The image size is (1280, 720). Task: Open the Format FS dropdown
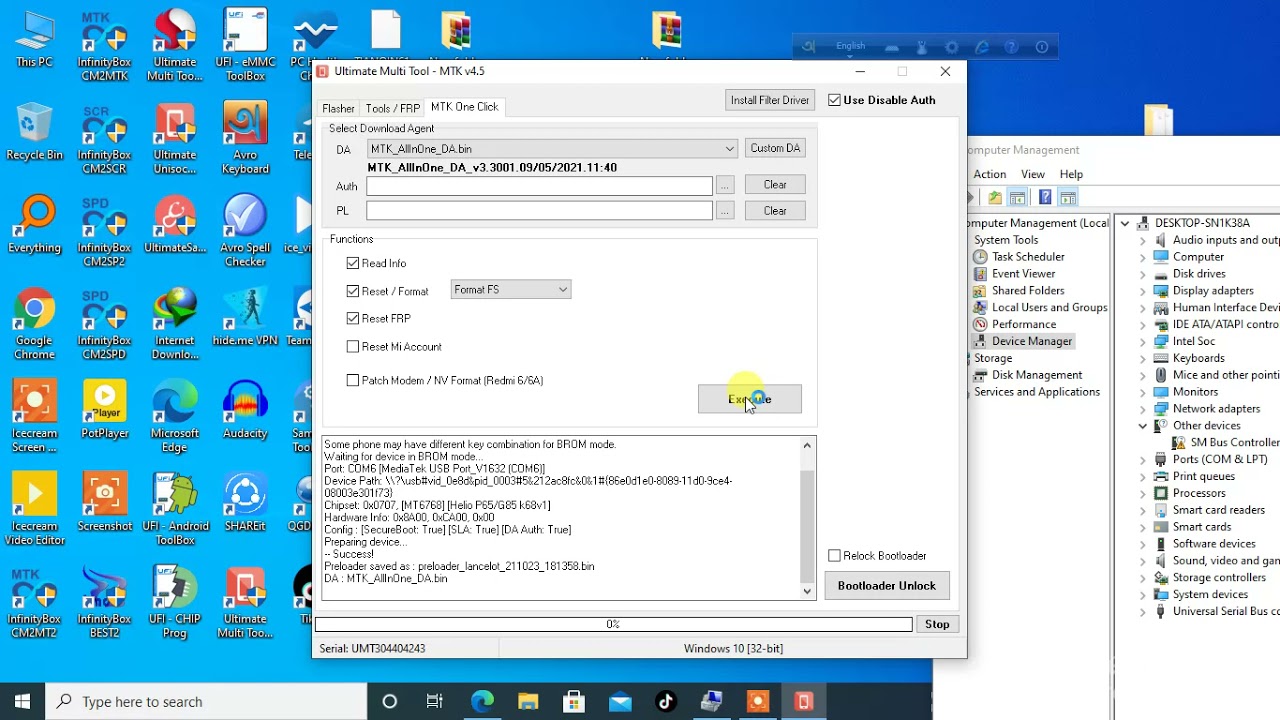pos(511,290)
